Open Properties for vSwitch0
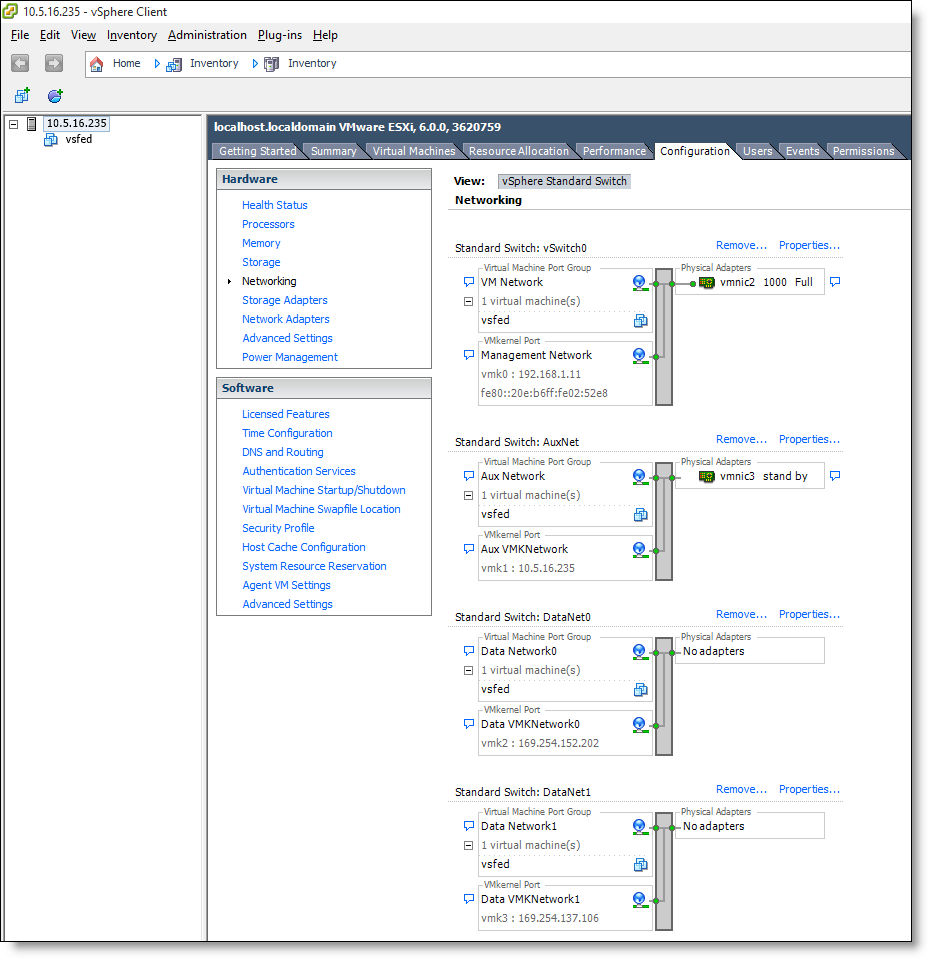Screen dimensions: 928x958 tap(809, 245)
